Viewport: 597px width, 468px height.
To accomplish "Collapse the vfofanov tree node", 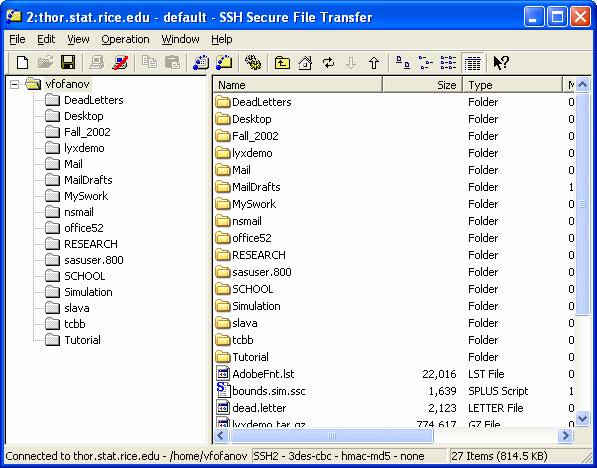I will (14, 84).
